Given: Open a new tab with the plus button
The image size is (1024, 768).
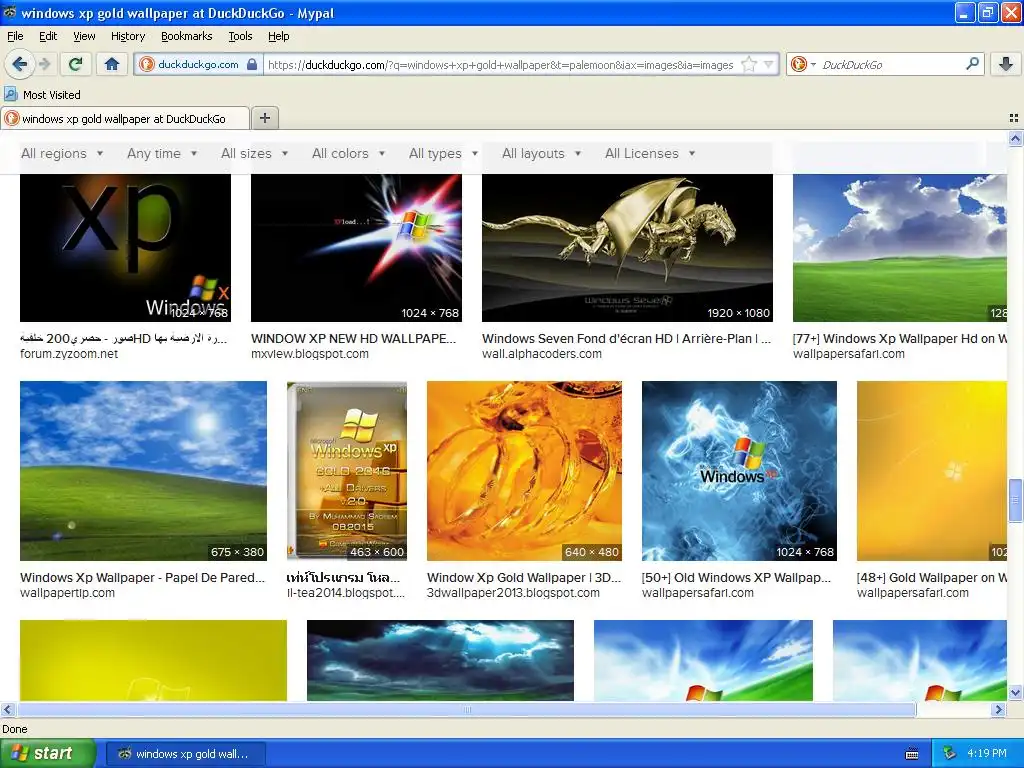Looking at the screenshot, I should 264,118.
